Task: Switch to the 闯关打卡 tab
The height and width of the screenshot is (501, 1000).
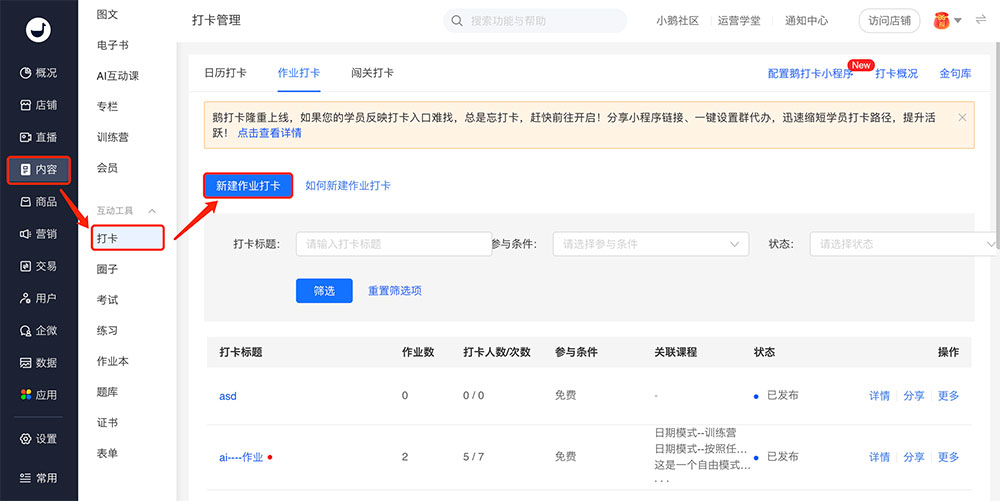Action: 372,73
